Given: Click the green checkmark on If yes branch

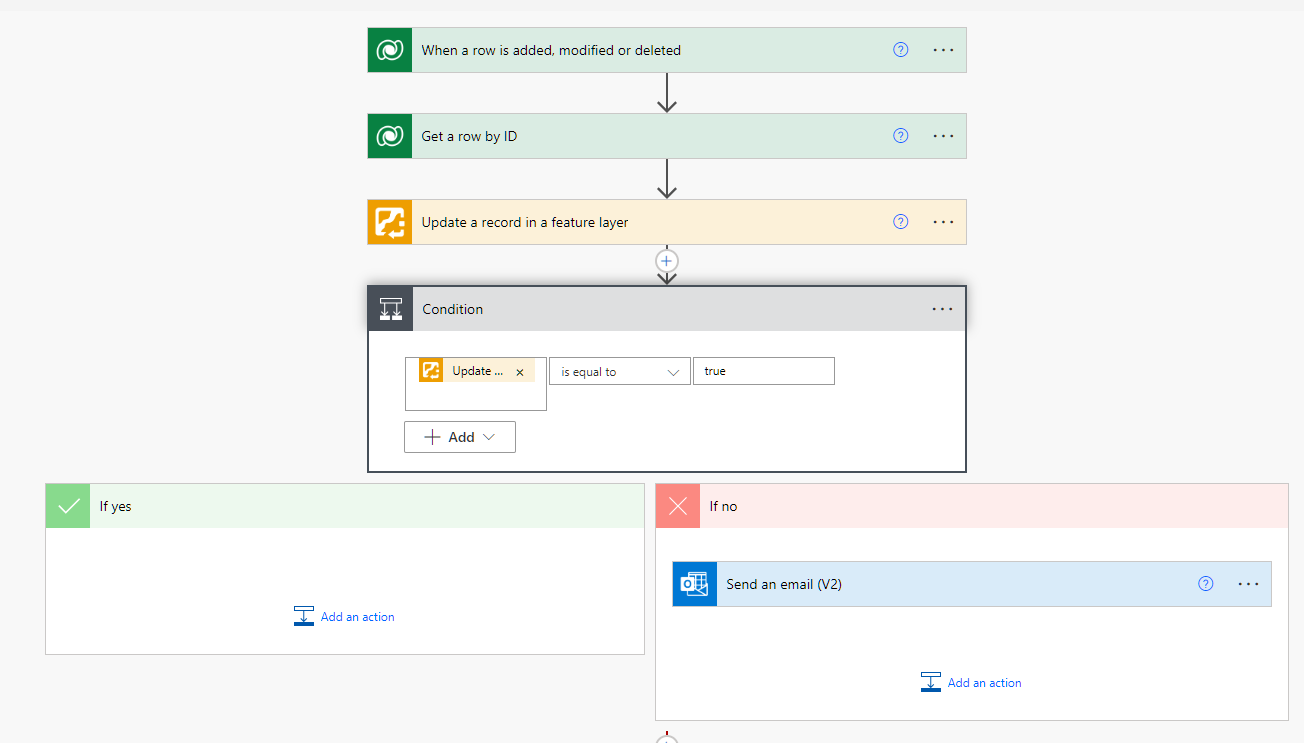Looking at the screenshot, I should coord(67,505).
